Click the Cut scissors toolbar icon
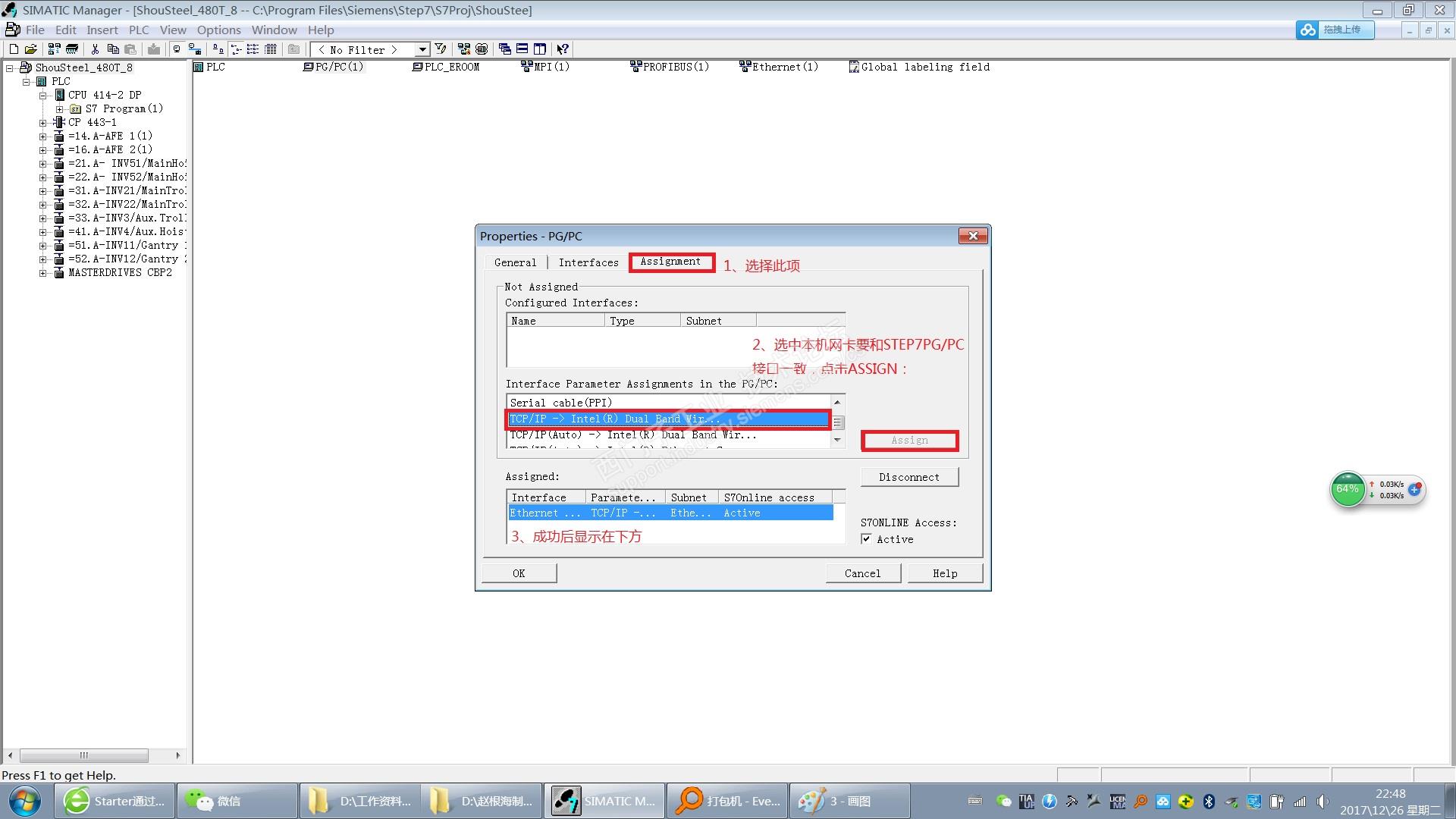Image resolution: width=1456 pixels, height=819 pixels. click(x=95, y=49)
